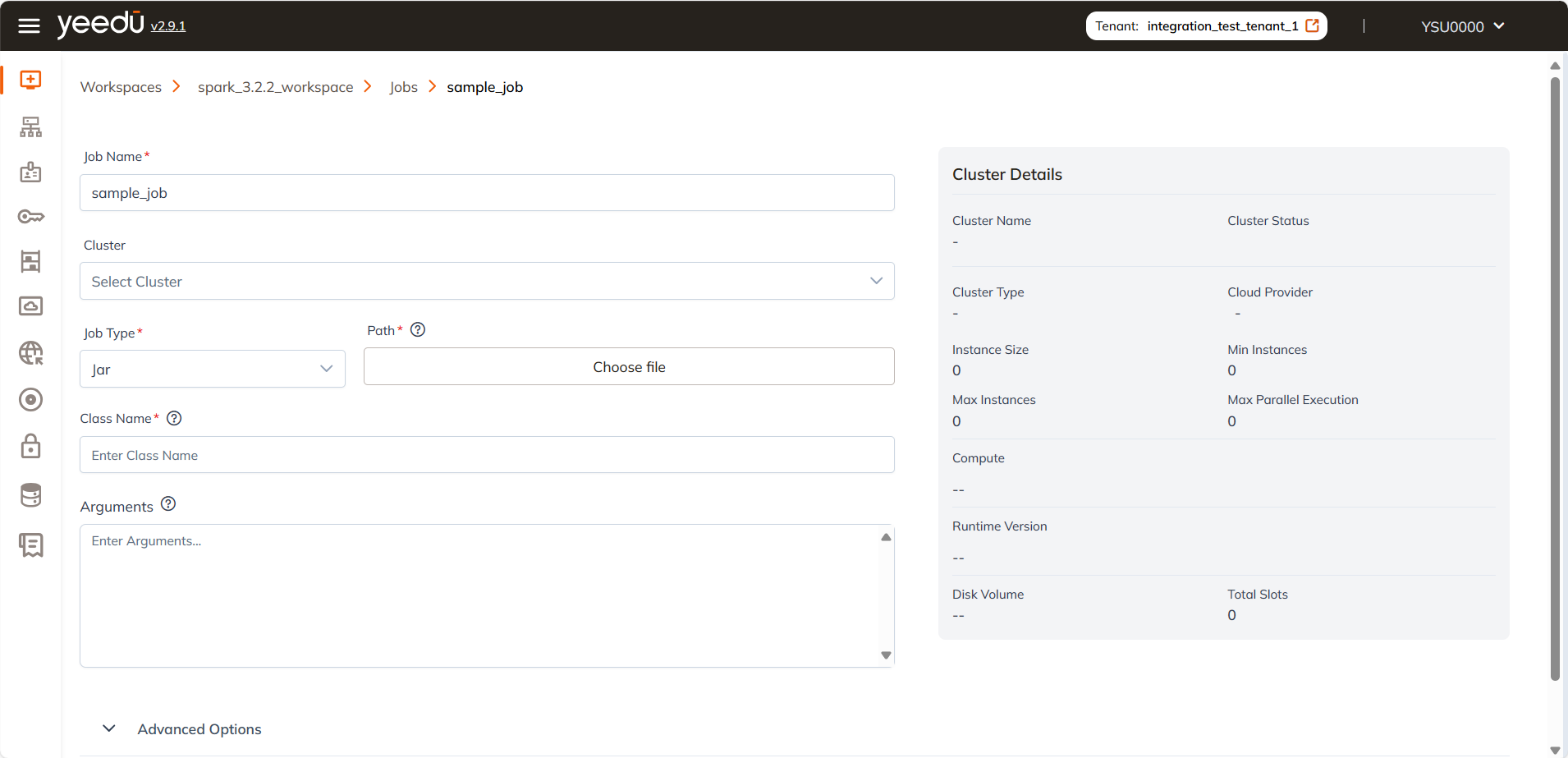The image size is (1568, 758).
Task: Open the YSU0000 account menu
Action: (1460, 25)
